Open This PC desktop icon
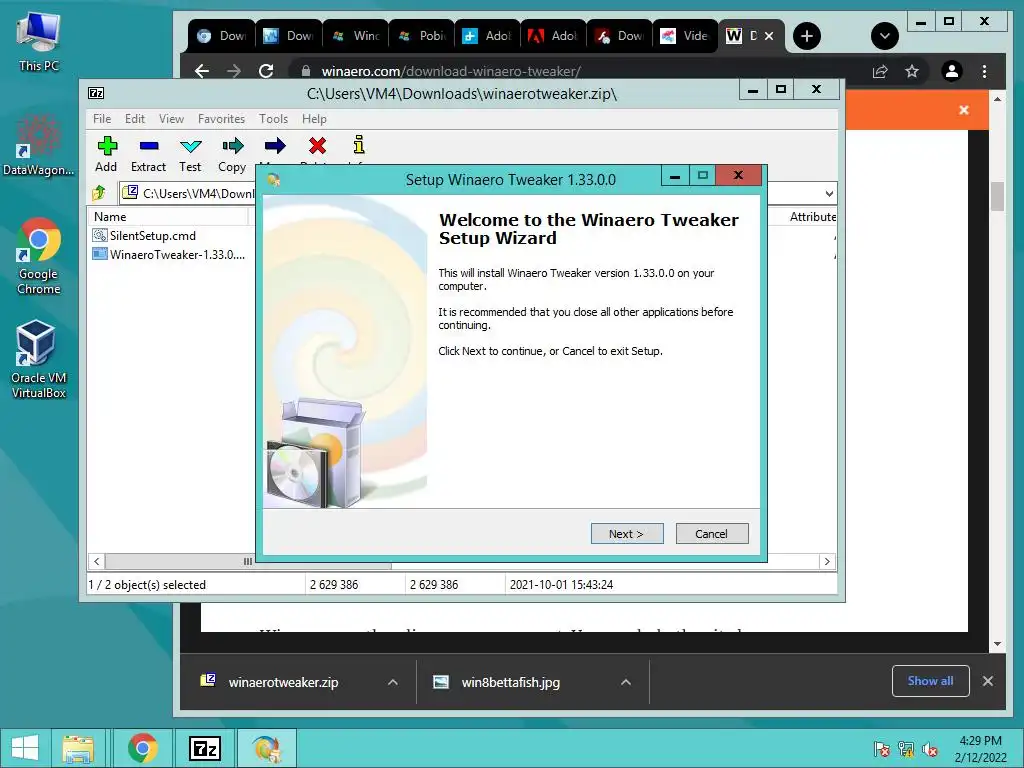 (x=39, y=40)
